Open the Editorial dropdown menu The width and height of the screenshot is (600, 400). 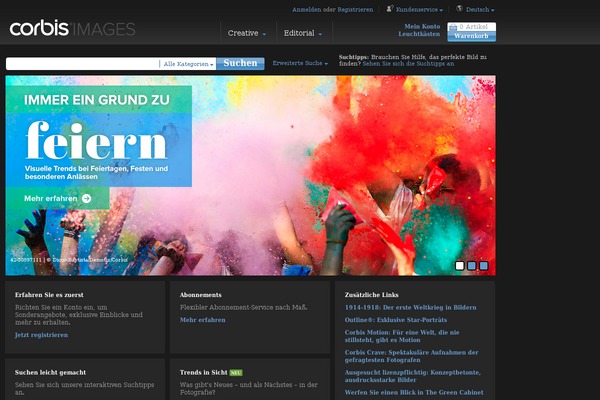click(x=303, y=33)
